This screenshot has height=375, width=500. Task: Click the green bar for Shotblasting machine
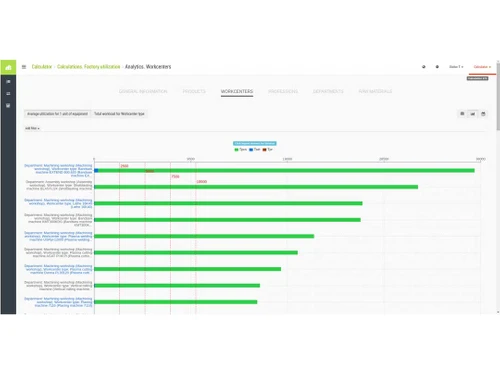coord(256,187)
